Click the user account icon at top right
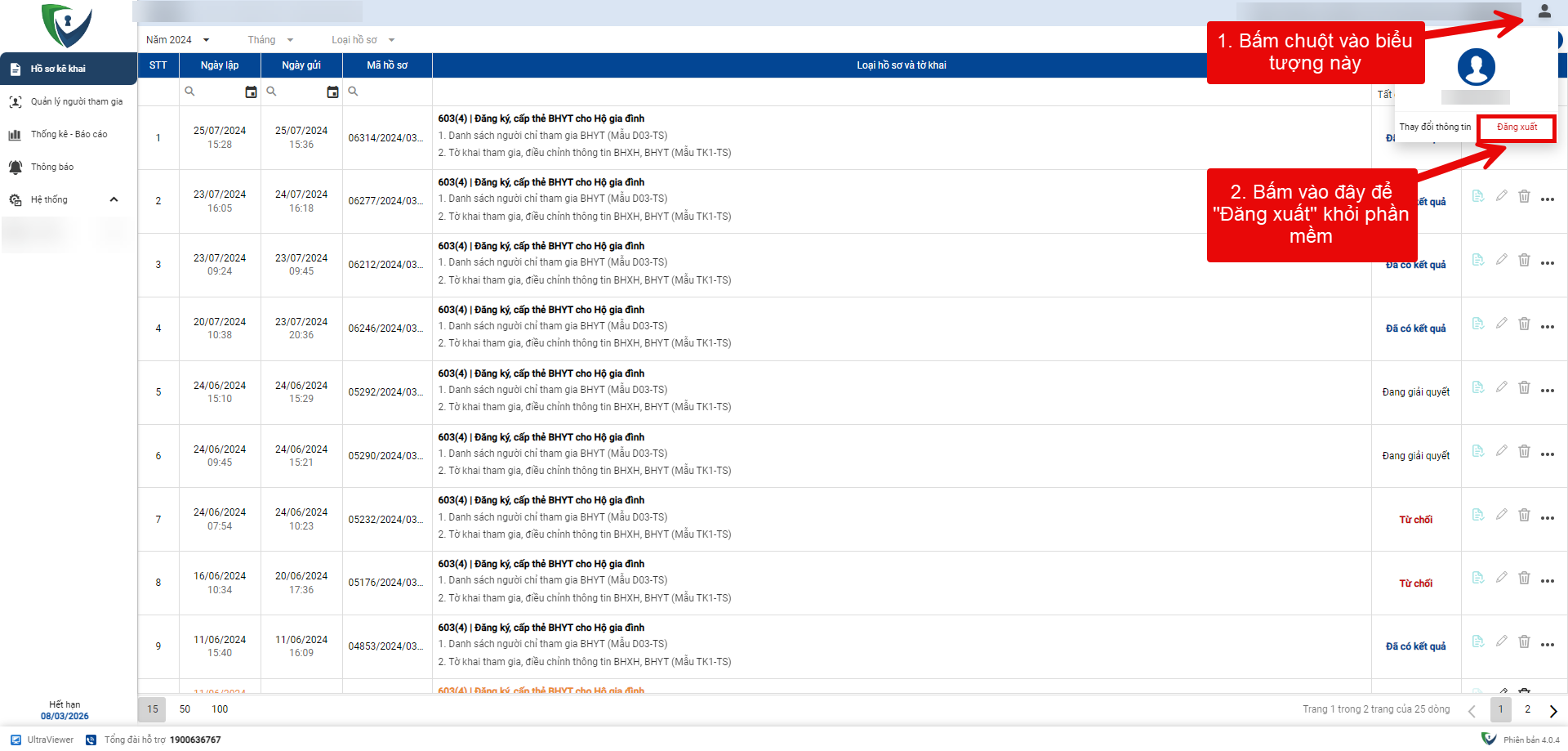1568x751 pixels. [1543, 11]
